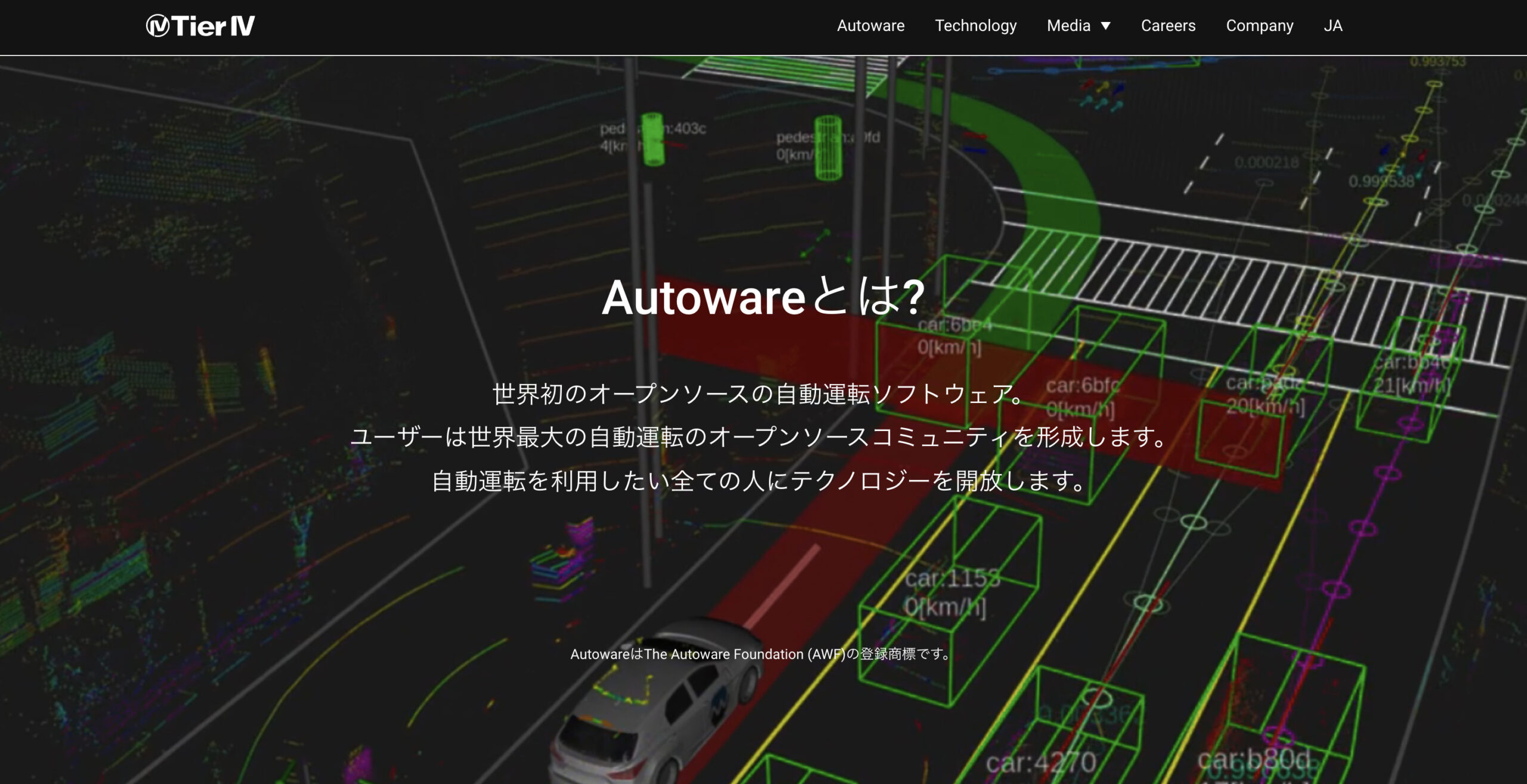Open the Company nav link
This screenshot has height=784, width=1527.
click(x=1259, y=26)
